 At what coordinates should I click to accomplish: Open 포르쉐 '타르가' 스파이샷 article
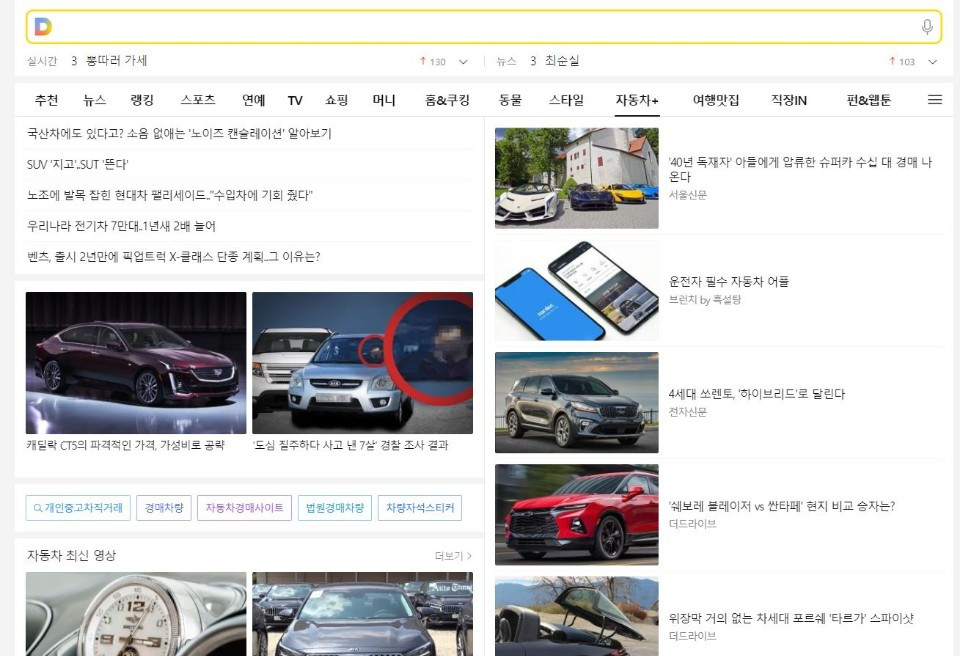tap(791, 618)
